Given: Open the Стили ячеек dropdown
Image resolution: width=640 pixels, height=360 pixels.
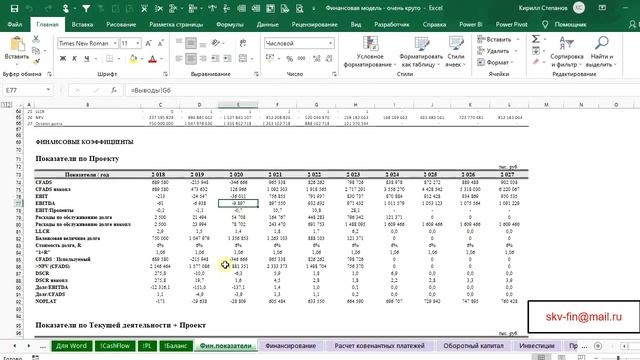Looking at the screenshot, I should [456, 51].
